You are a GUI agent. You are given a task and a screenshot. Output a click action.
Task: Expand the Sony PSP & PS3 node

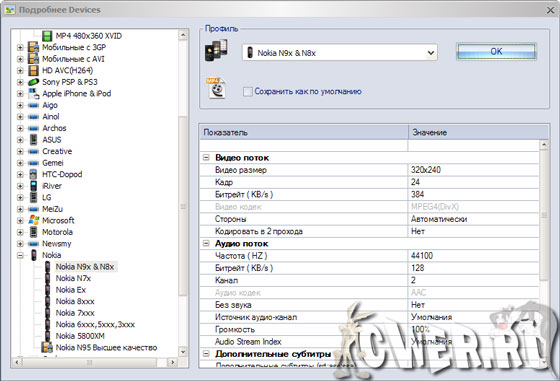(x=20, y=82)
